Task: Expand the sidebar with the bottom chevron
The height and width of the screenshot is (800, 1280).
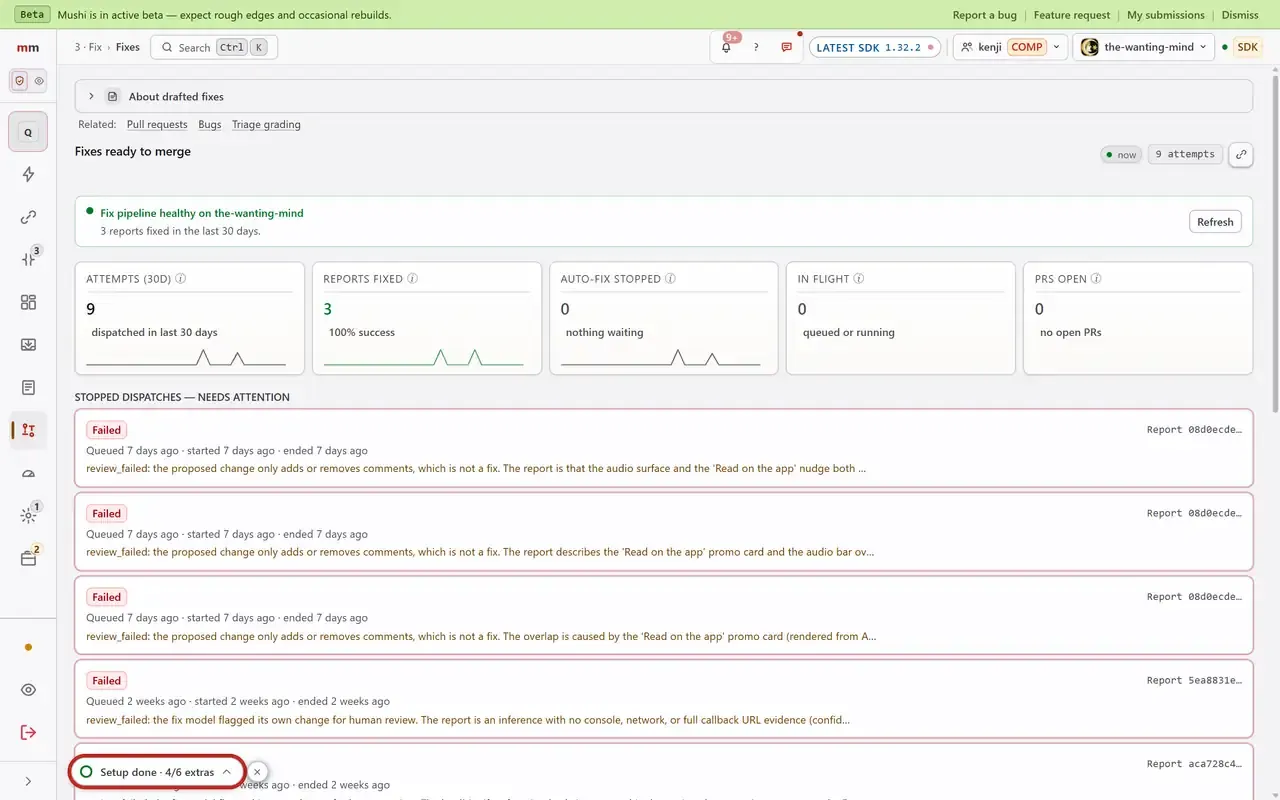Action: tap(28, 781)
